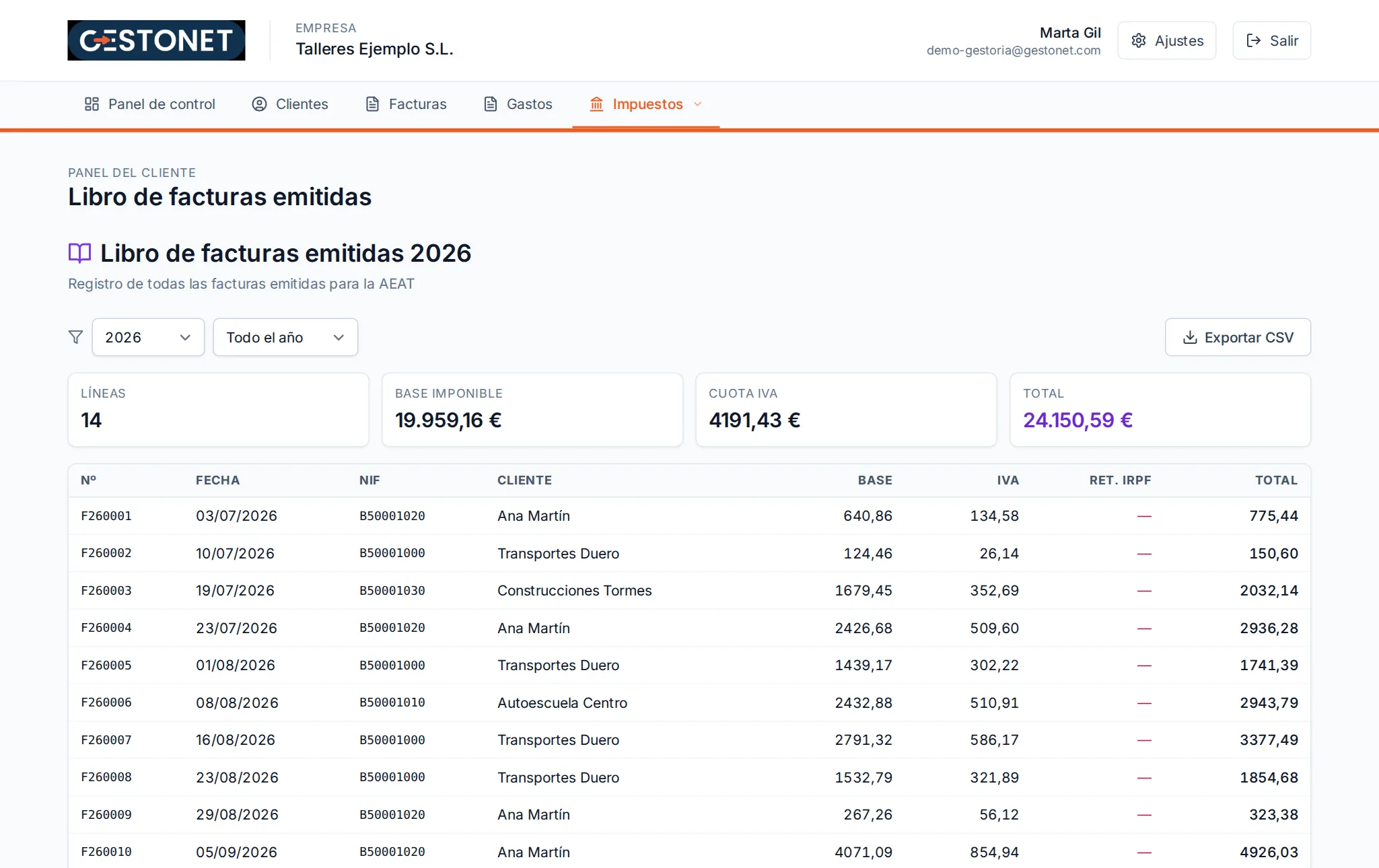Open Ajustes settings
The width and height of the screenshot is (1379, 868).
click(1167, 40)
